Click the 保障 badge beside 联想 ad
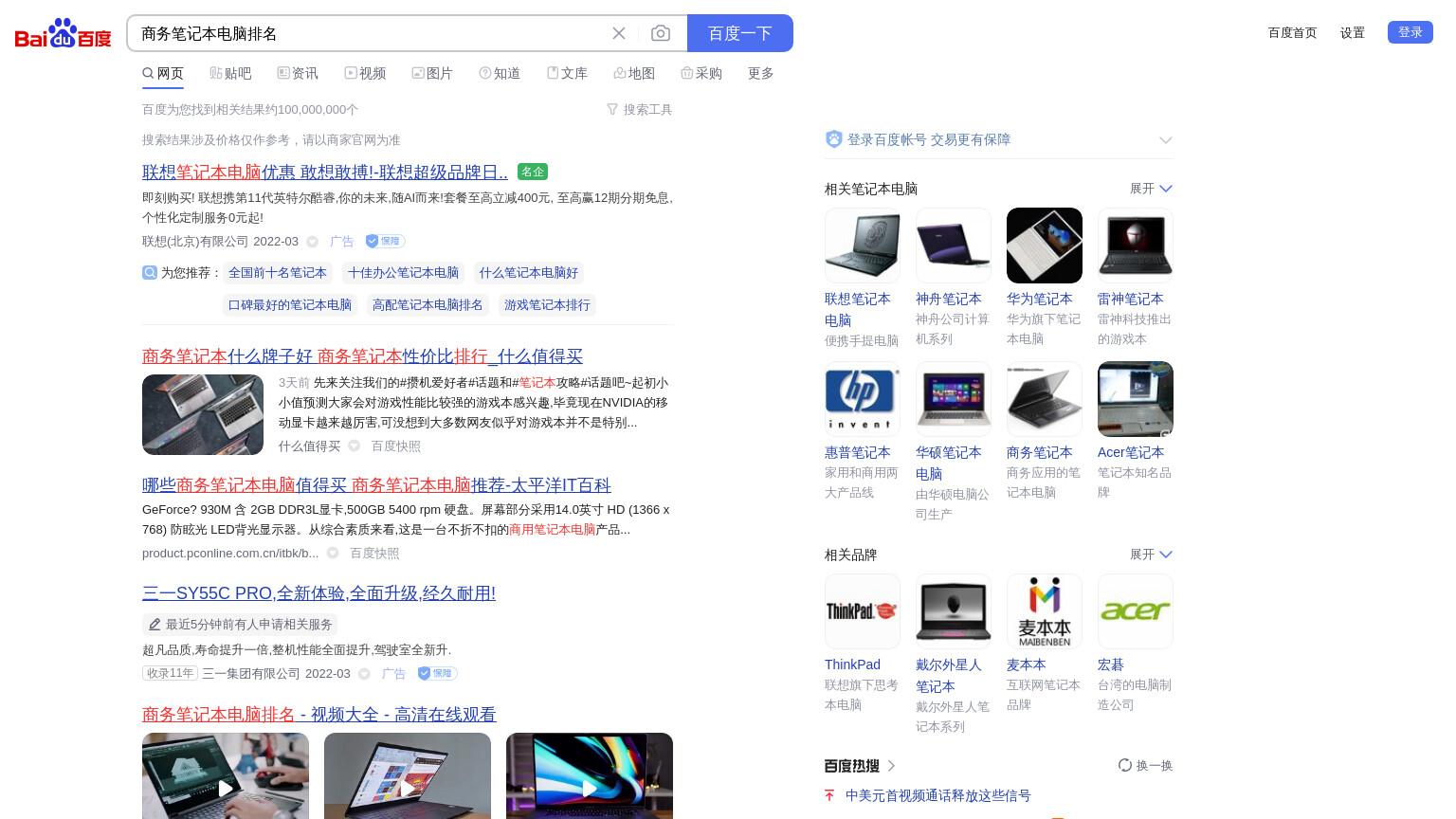Screen dimensions: 1456x819 (x=386, y=241)
